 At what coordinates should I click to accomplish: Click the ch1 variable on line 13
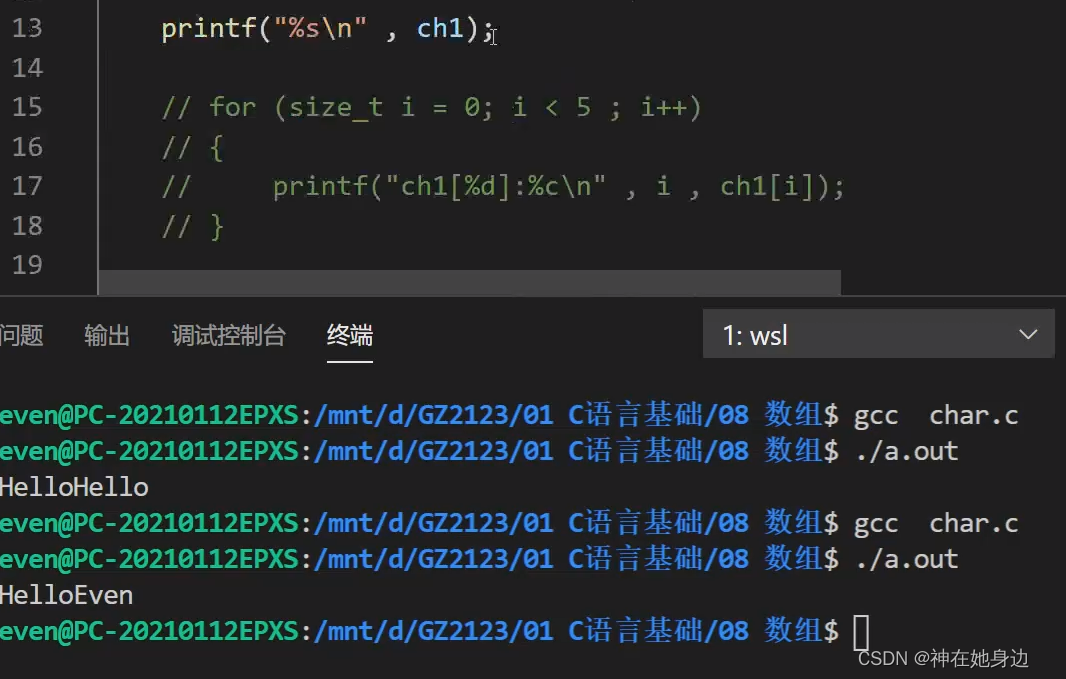click(440, 28)
